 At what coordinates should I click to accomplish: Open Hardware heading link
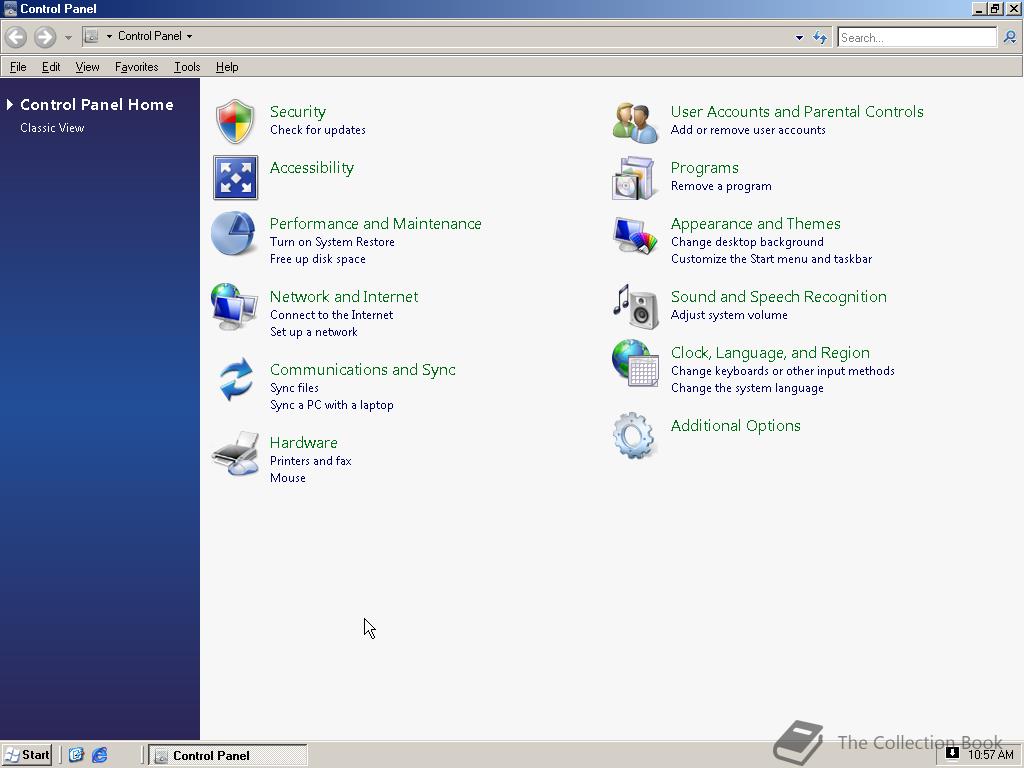coord(304,443)
